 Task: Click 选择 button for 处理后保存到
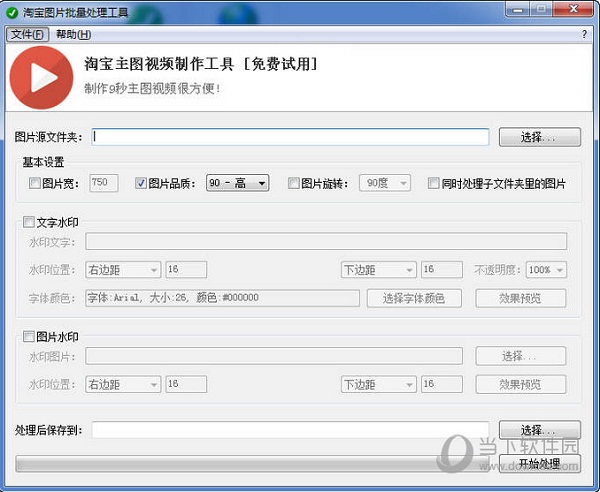540,430
